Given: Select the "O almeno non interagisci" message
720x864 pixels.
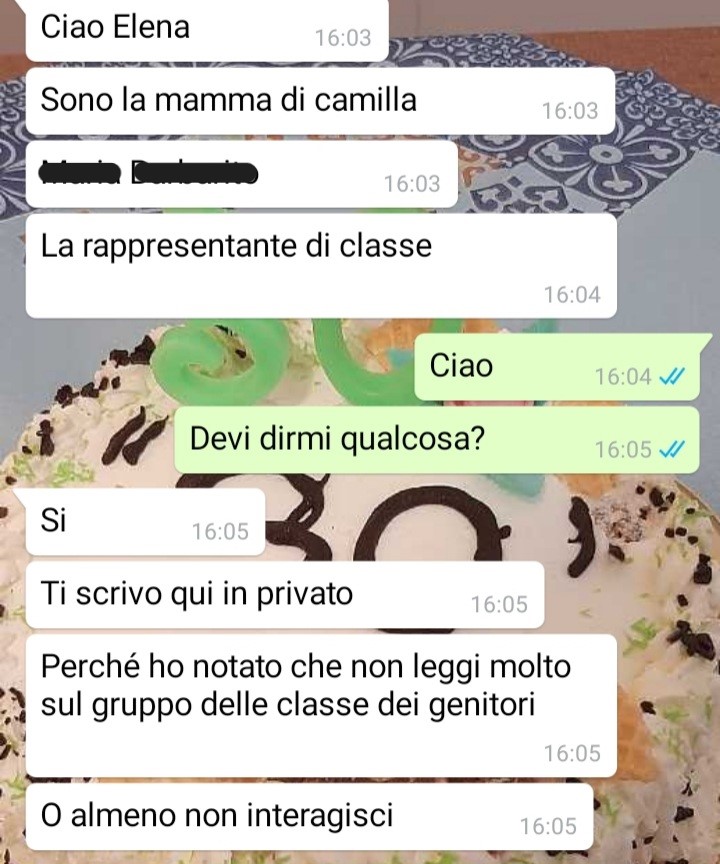Looking at the screenshot, I should tap(310, 817).
